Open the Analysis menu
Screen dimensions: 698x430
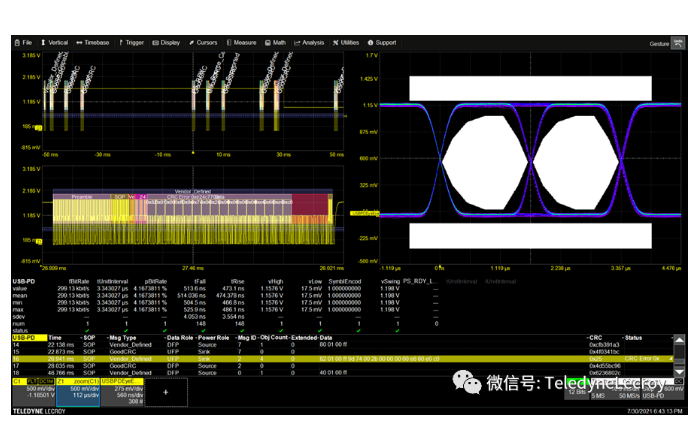point(311,43)
